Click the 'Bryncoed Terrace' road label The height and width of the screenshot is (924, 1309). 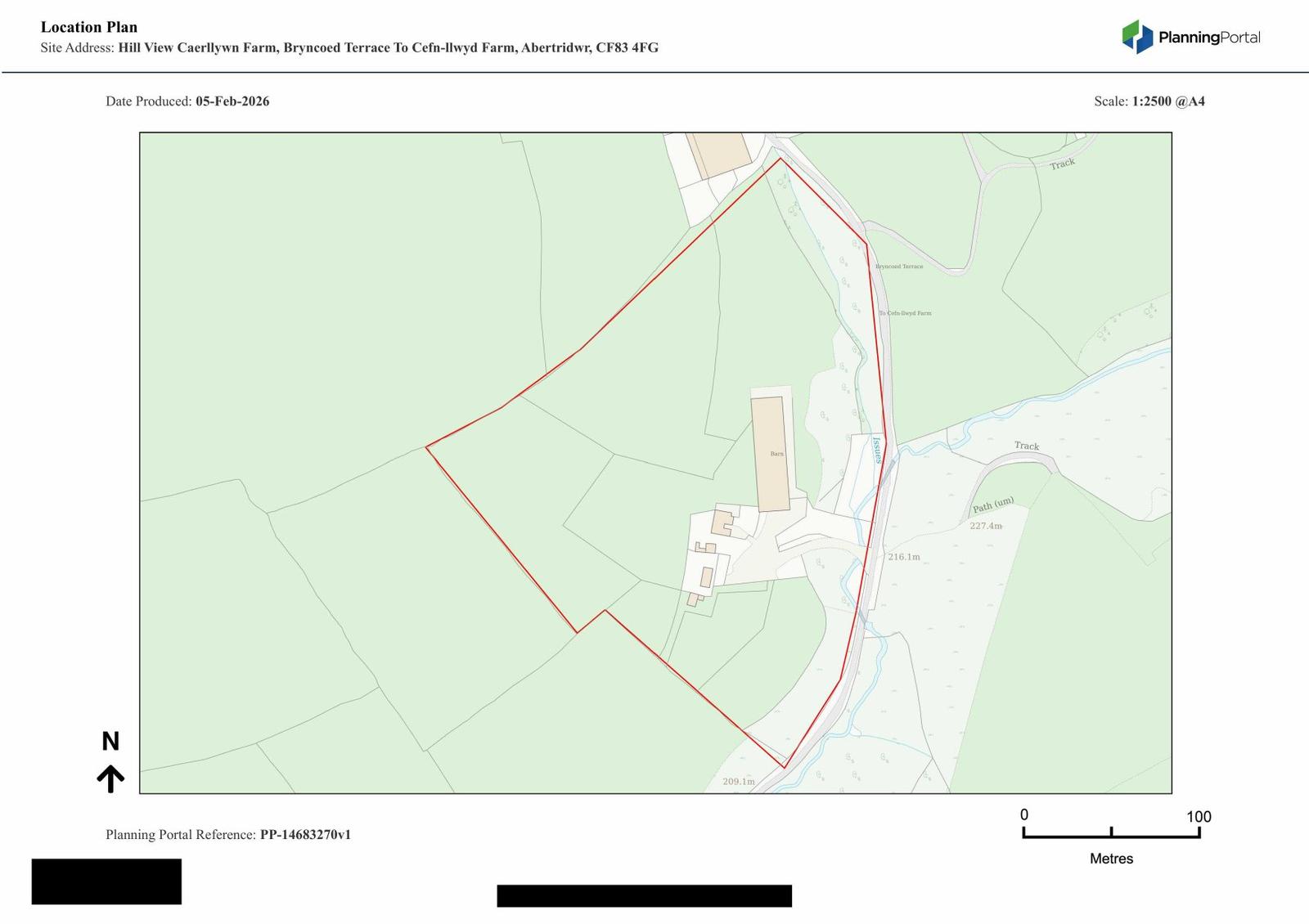pos(899,267)
